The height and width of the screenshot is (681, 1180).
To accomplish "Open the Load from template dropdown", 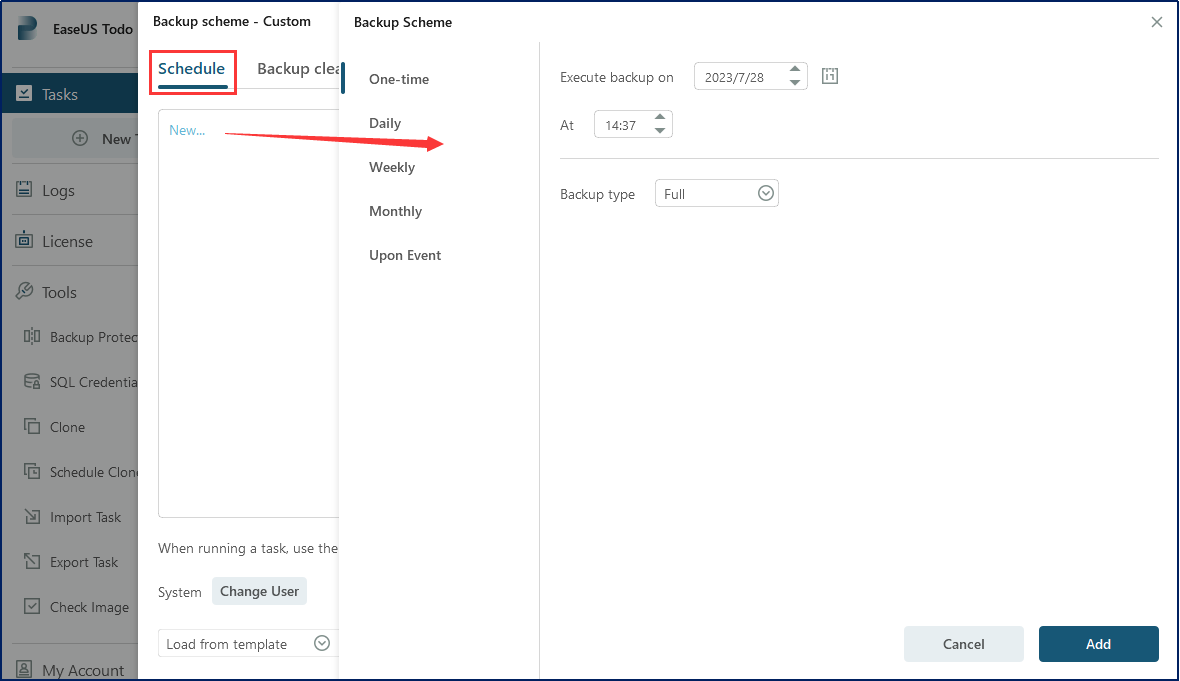I will click(x=322, y=644).
